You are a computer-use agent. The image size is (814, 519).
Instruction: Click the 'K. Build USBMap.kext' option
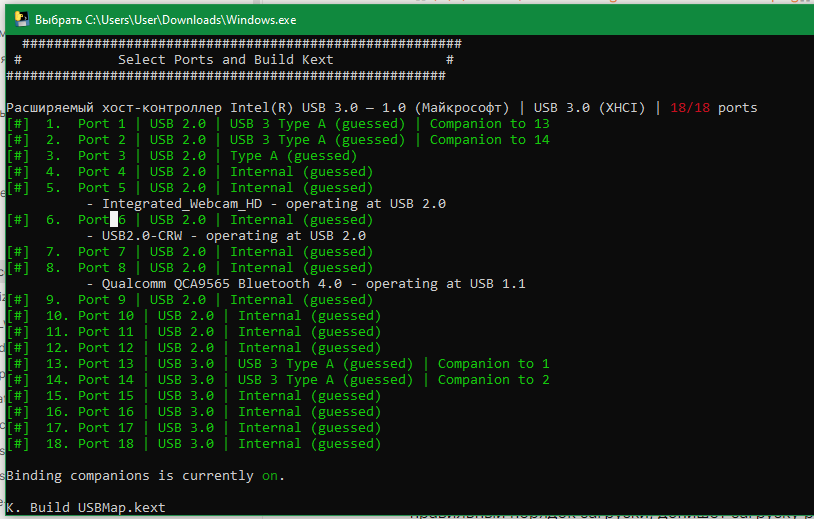[86, 508]
